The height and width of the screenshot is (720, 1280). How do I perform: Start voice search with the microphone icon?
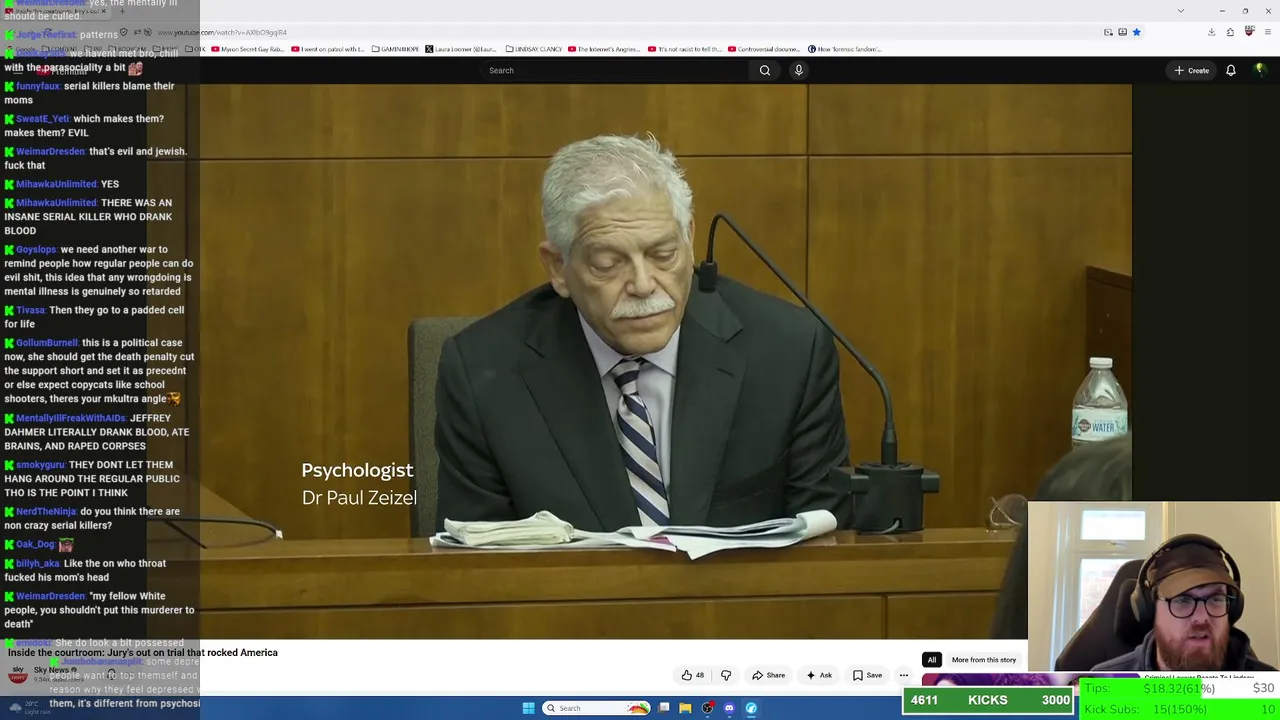point(798,70)
